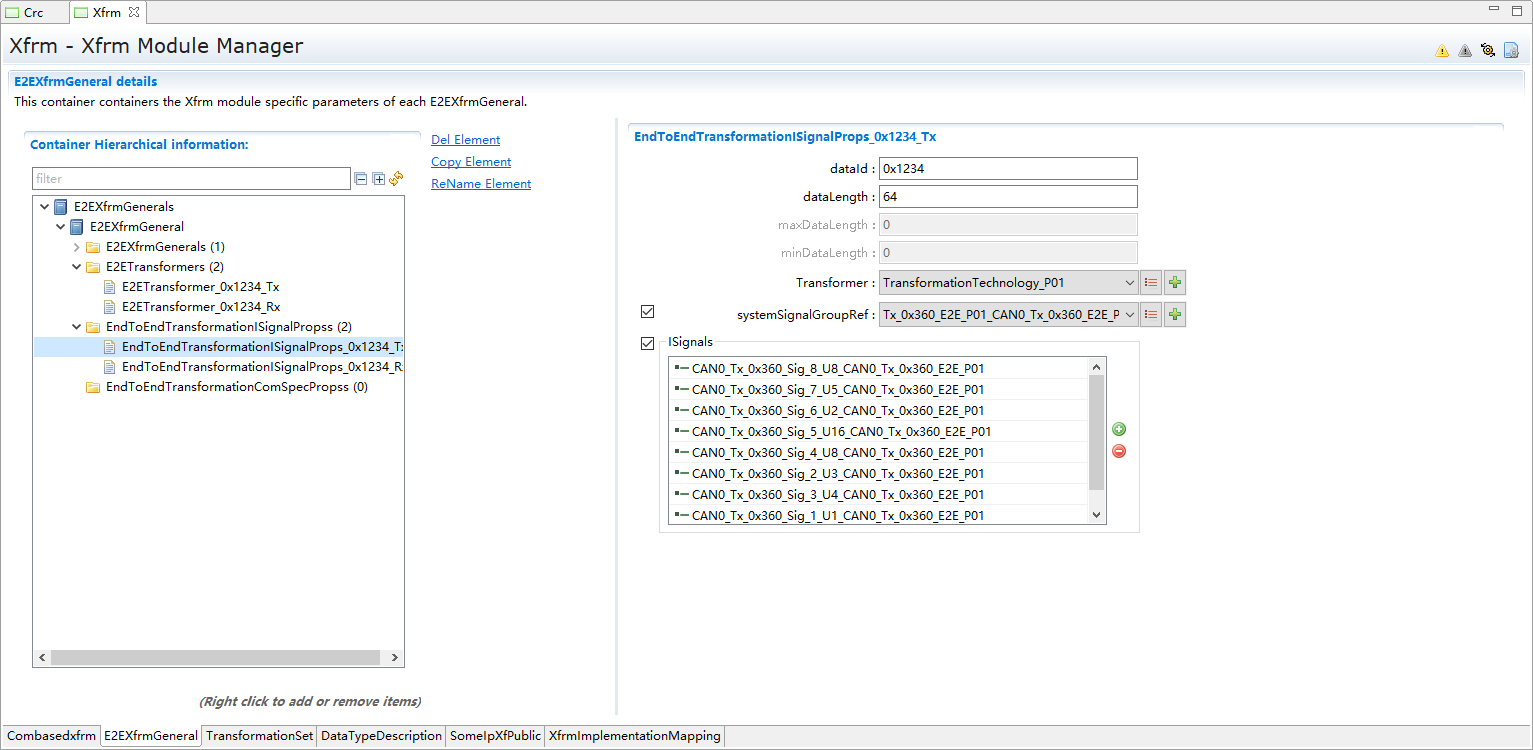
Task: Uncheck the systemSignalGroupRef checkbox
Action: pos(647,312)
